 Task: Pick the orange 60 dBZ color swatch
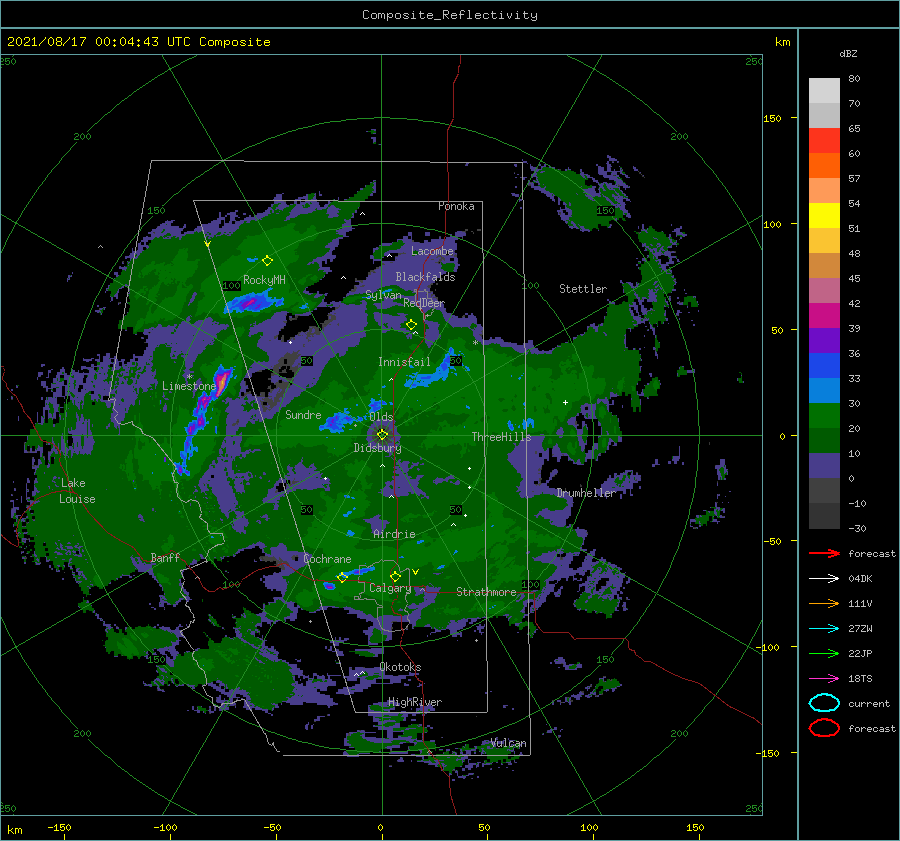[x=824, y=165]
